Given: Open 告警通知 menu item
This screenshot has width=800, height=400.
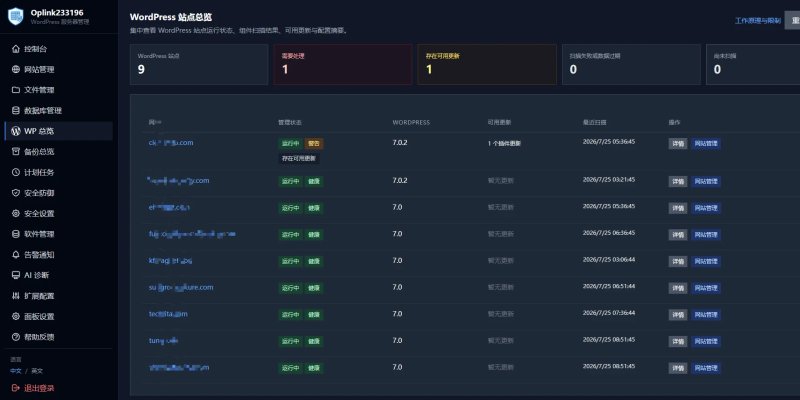Looking at the screenshot, I should (x=59, y=255).
